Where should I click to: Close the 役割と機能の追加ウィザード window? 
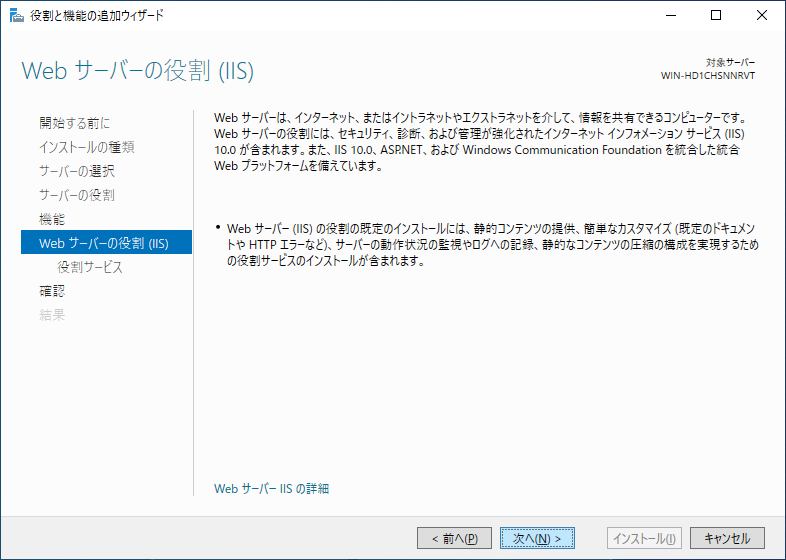point(762,16)
